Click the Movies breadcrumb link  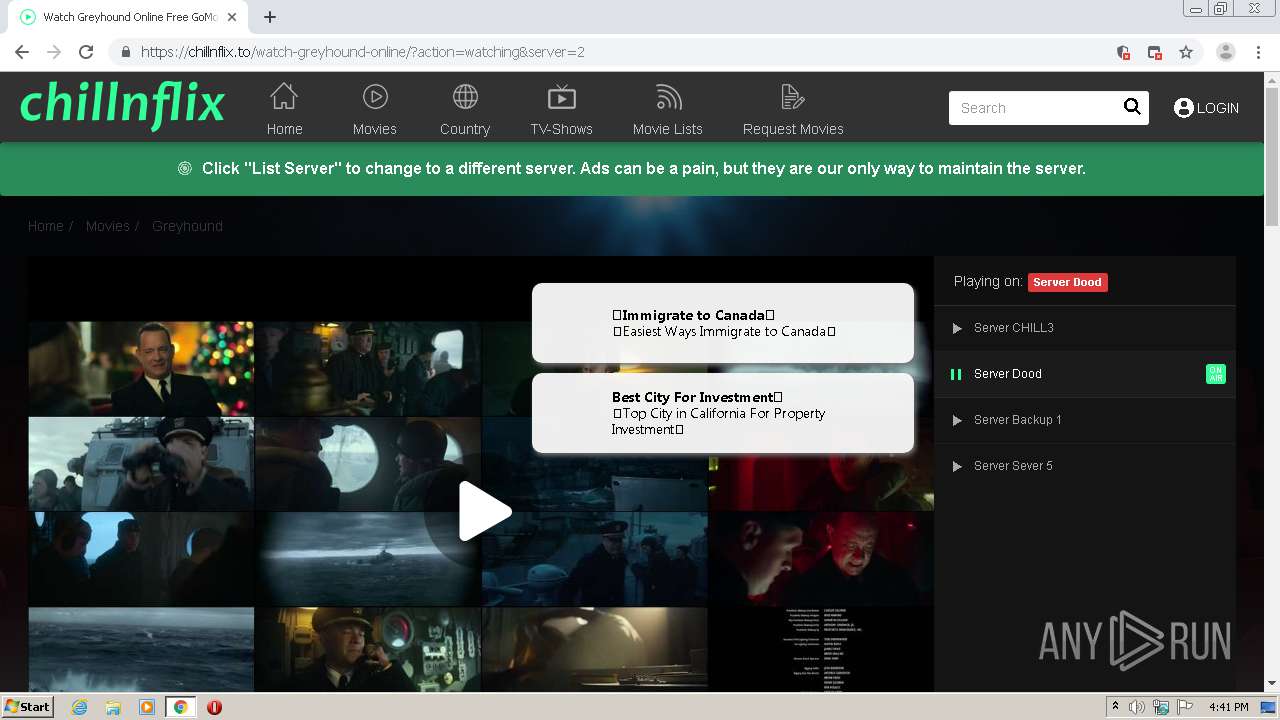click(107, 226)
